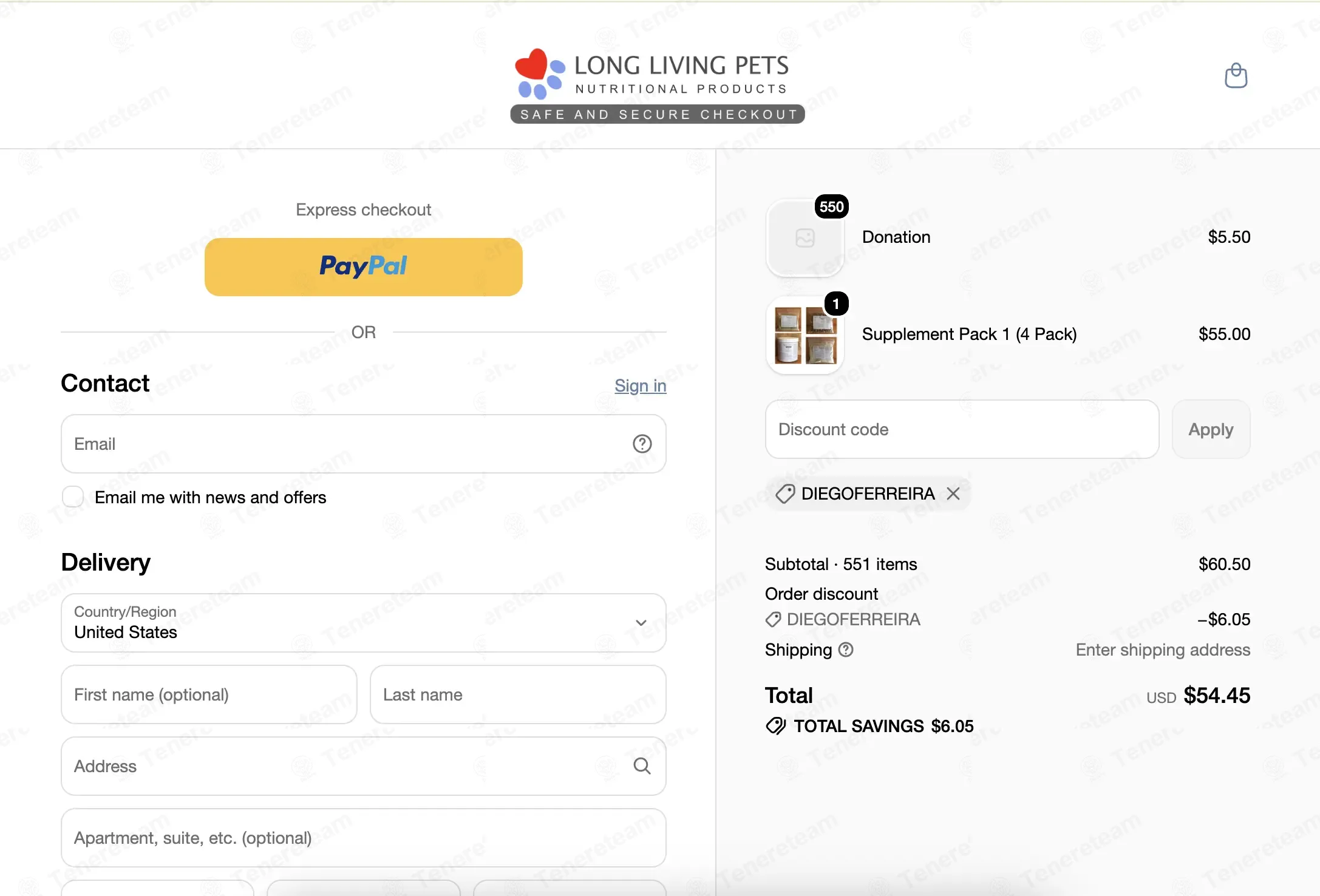The height and width of the screenshot is (896, 1320).
Task: Pay with PayPal express checkout
Action: [363, 267]
